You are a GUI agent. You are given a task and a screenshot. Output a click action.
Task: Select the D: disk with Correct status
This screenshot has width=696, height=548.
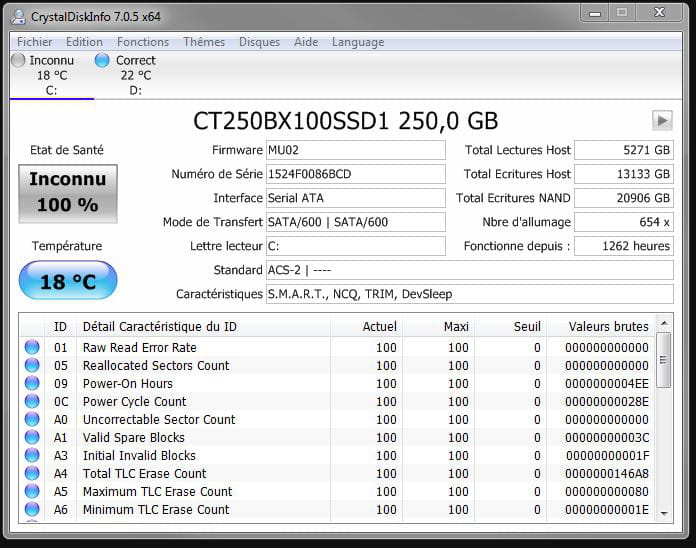point(135,75)
